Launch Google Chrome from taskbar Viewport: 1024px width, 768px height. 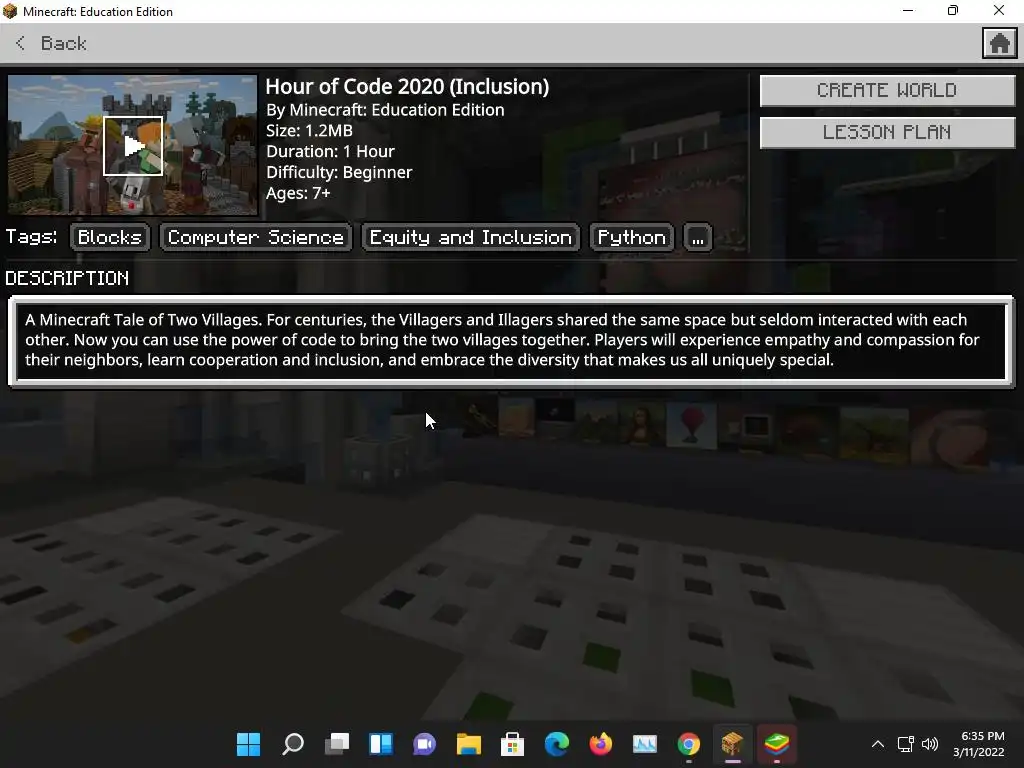pos(688,744)
